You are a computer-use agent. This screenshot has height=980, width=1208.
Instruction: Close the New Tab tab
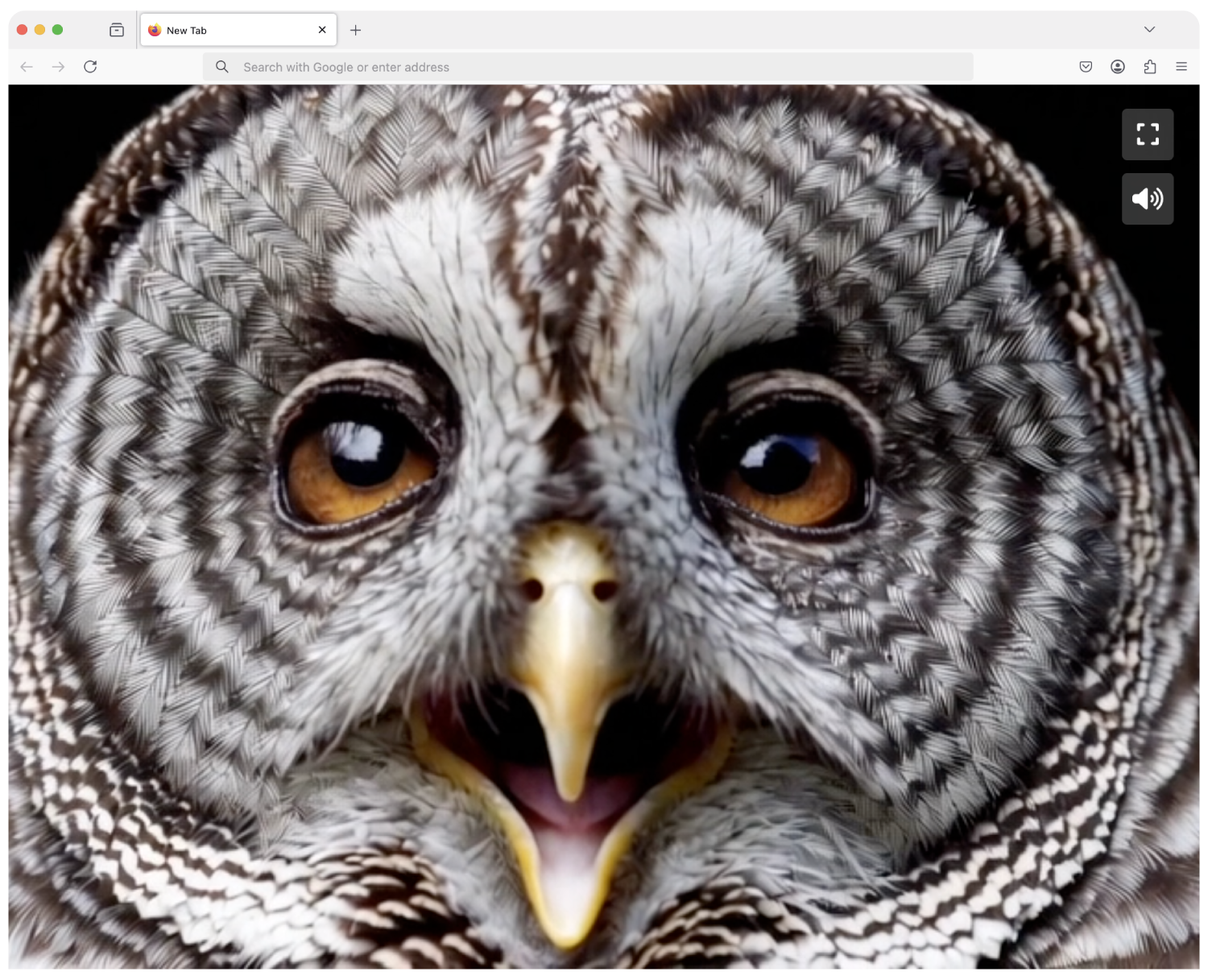pos(322,30)
